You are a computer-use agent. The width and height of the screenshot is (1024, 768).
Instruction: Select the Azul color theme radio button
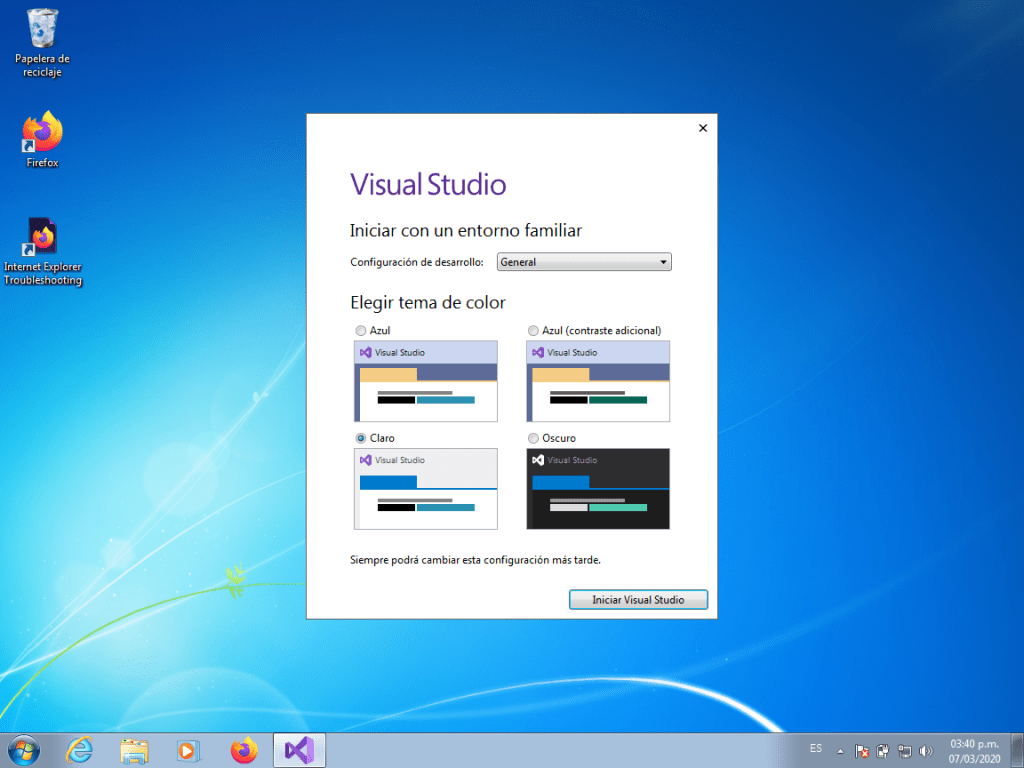click(x=360, y=331)
